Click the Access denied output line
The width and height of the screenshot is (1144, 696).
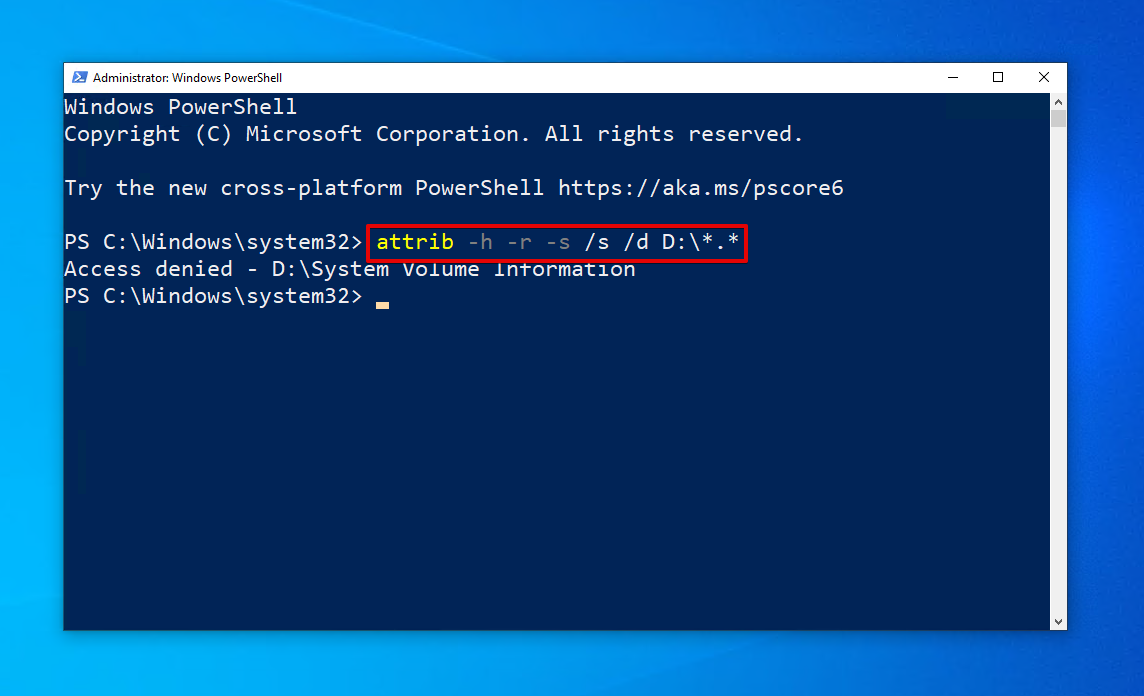pos(349,269)
